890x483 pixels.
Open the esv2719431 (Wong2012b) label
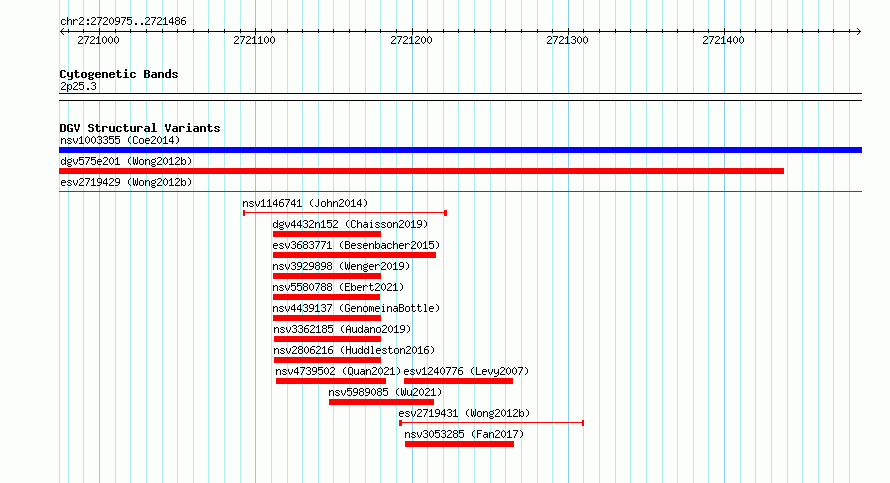pos(464,413)
